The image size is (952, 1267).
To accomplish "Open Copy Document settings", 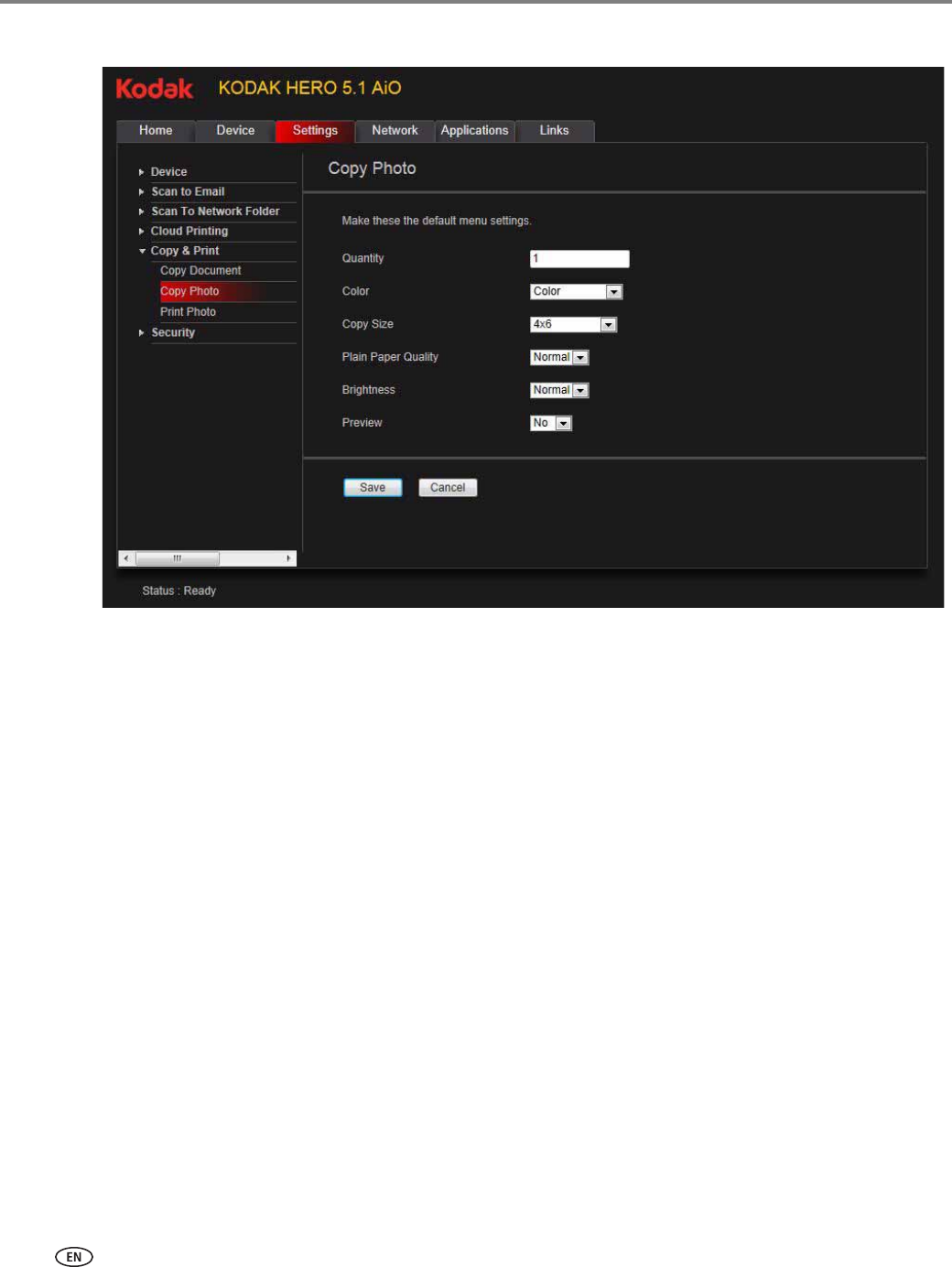I will (200, 271).
